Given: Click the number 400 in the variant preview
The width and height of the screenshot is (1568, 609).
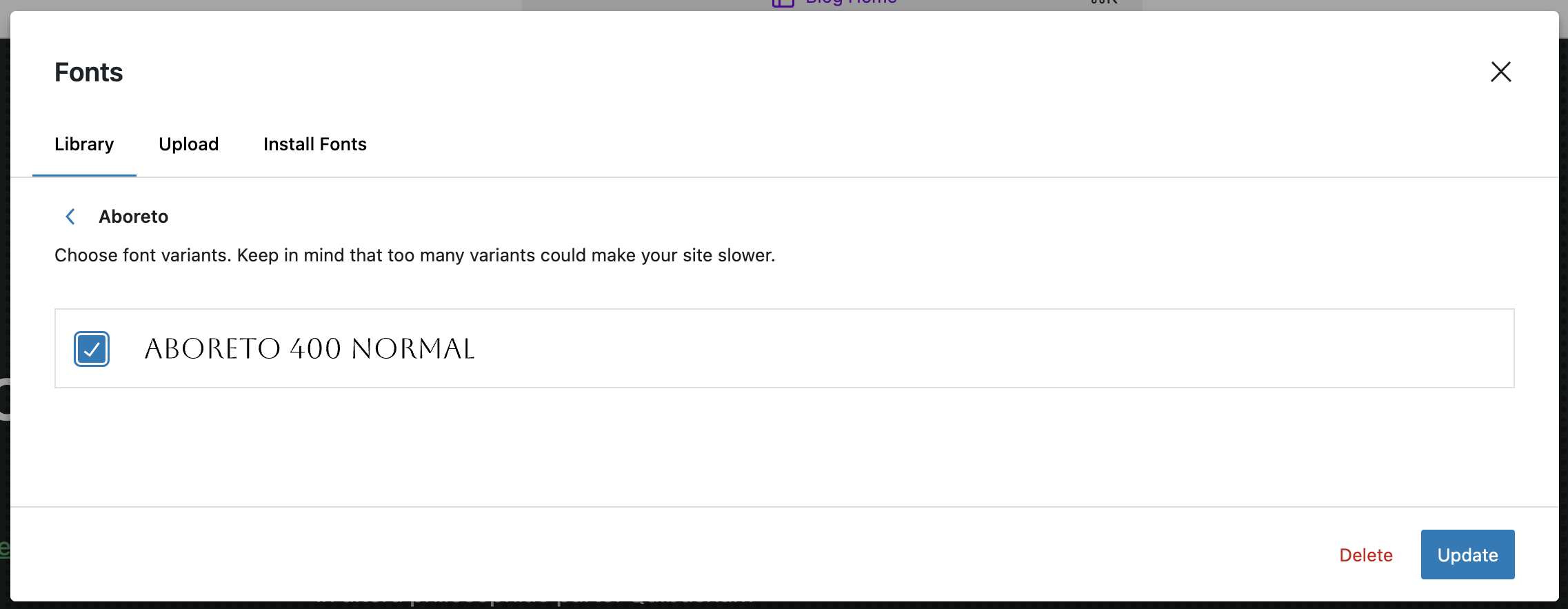Looking at the screenshot, I should (x=315, y=349).
